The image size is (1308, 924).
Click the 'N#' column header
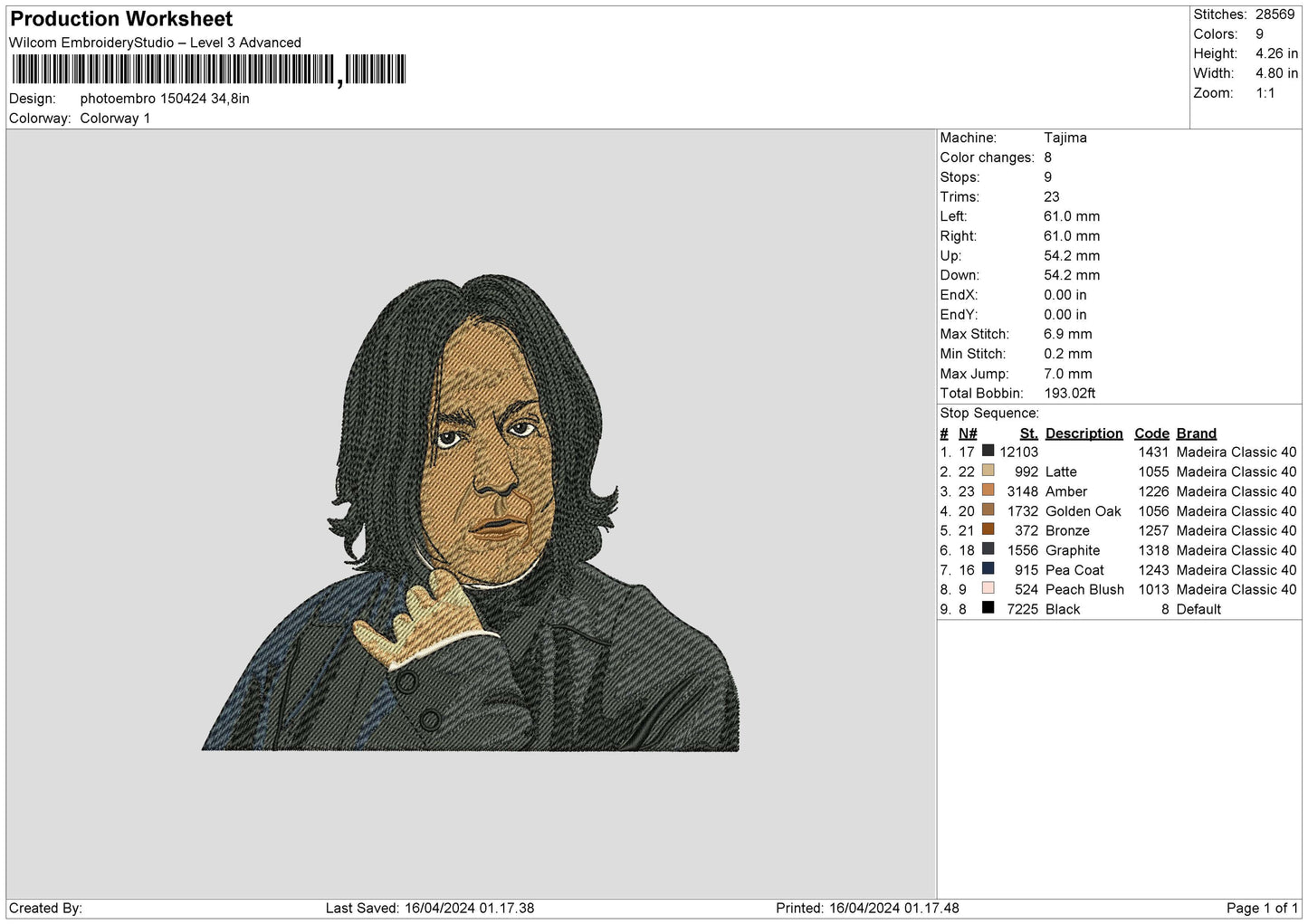(x=968, y=433)
